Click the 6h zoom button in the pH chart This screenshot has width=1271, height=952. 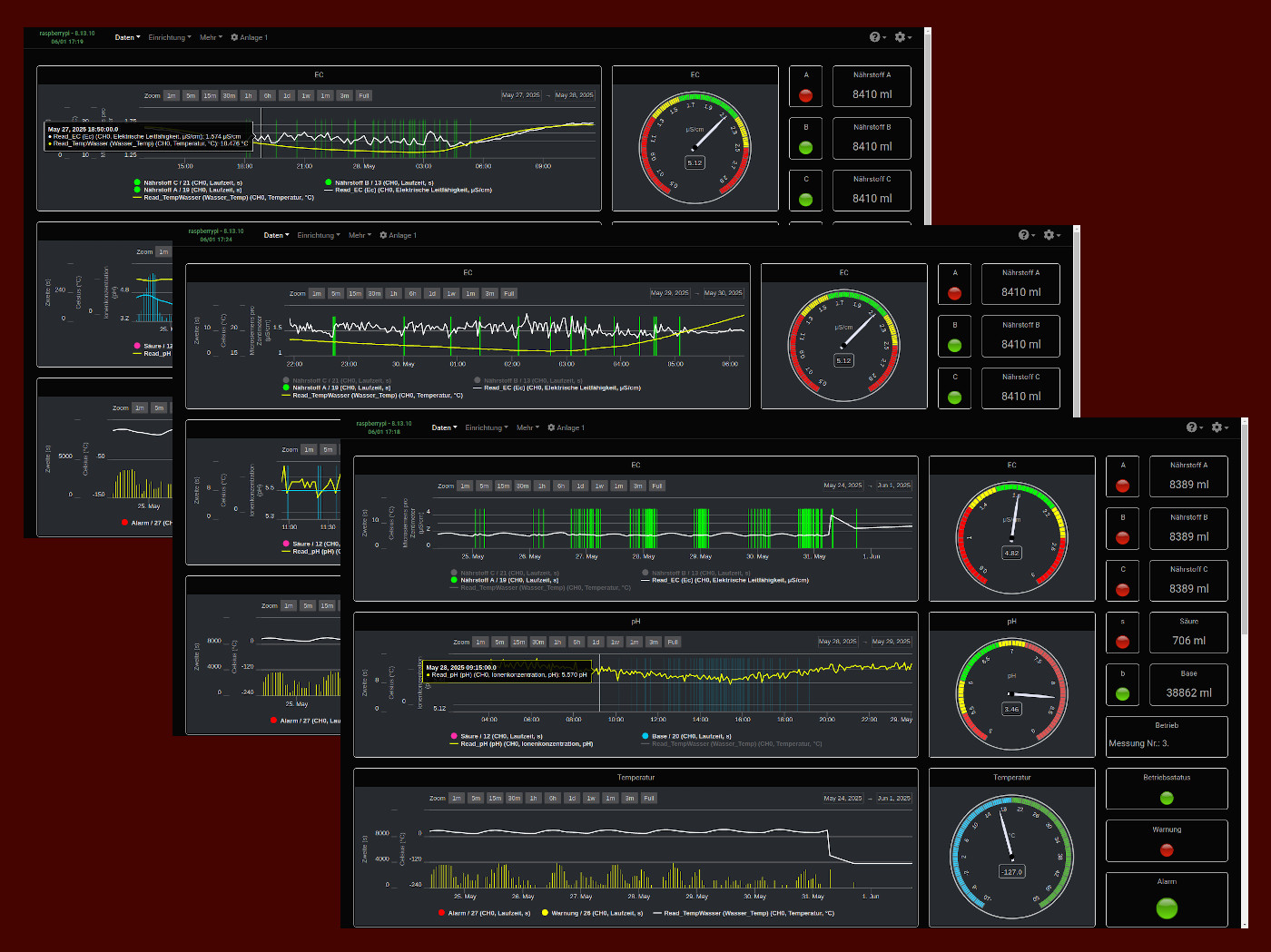[x=576, y=642]
